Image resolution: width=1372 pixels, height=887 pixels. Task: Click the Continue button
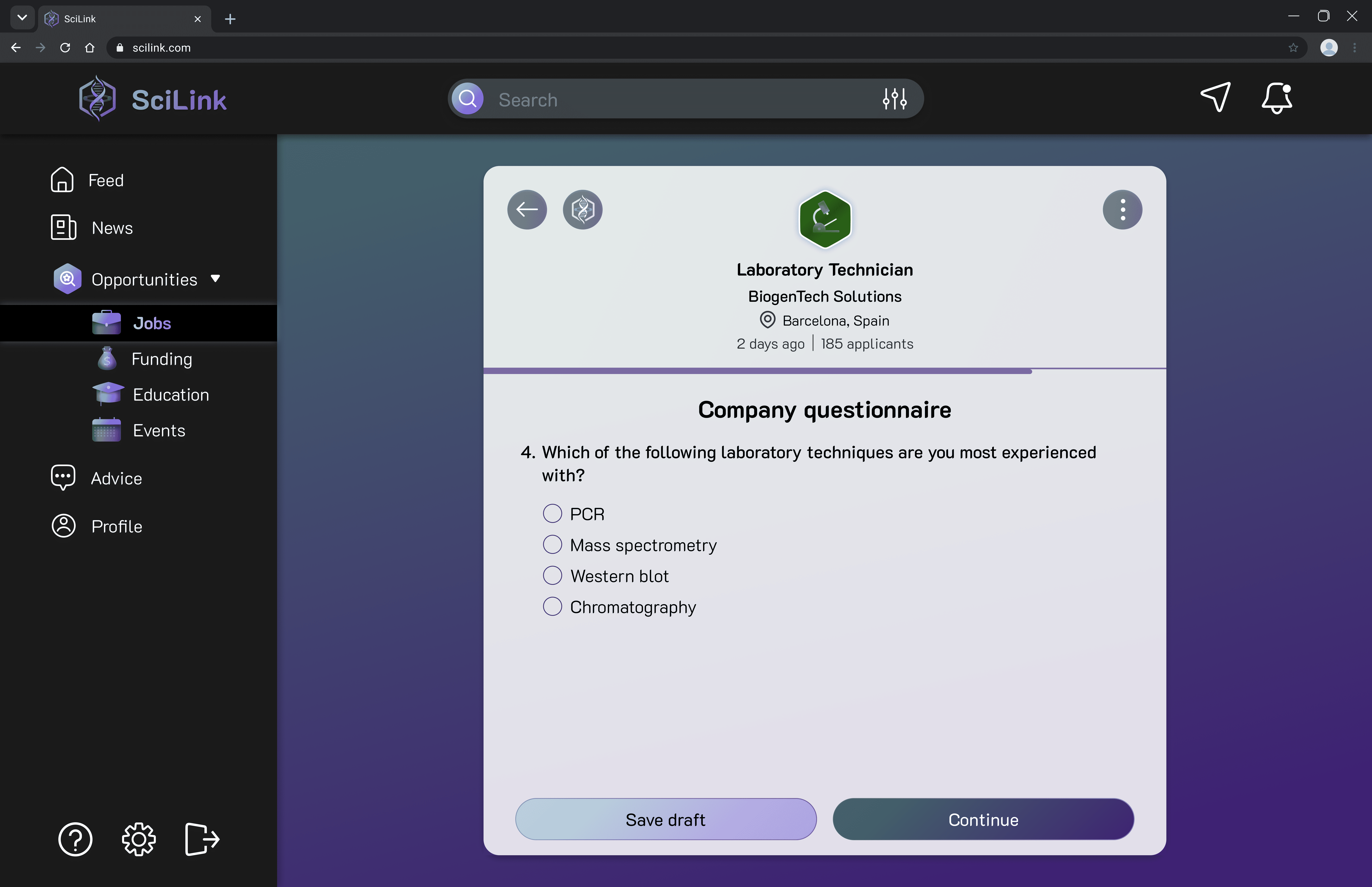pyautogui.click(x=983, y=819)
